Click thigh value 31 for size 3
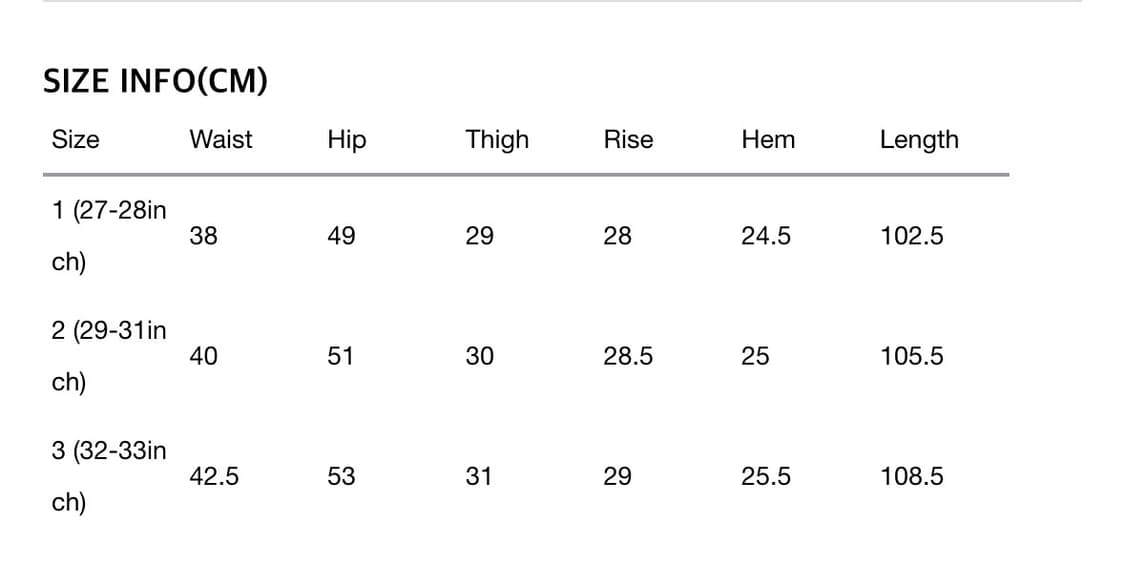Viewport: 1125px width, 567px height. tap(479, 476)
